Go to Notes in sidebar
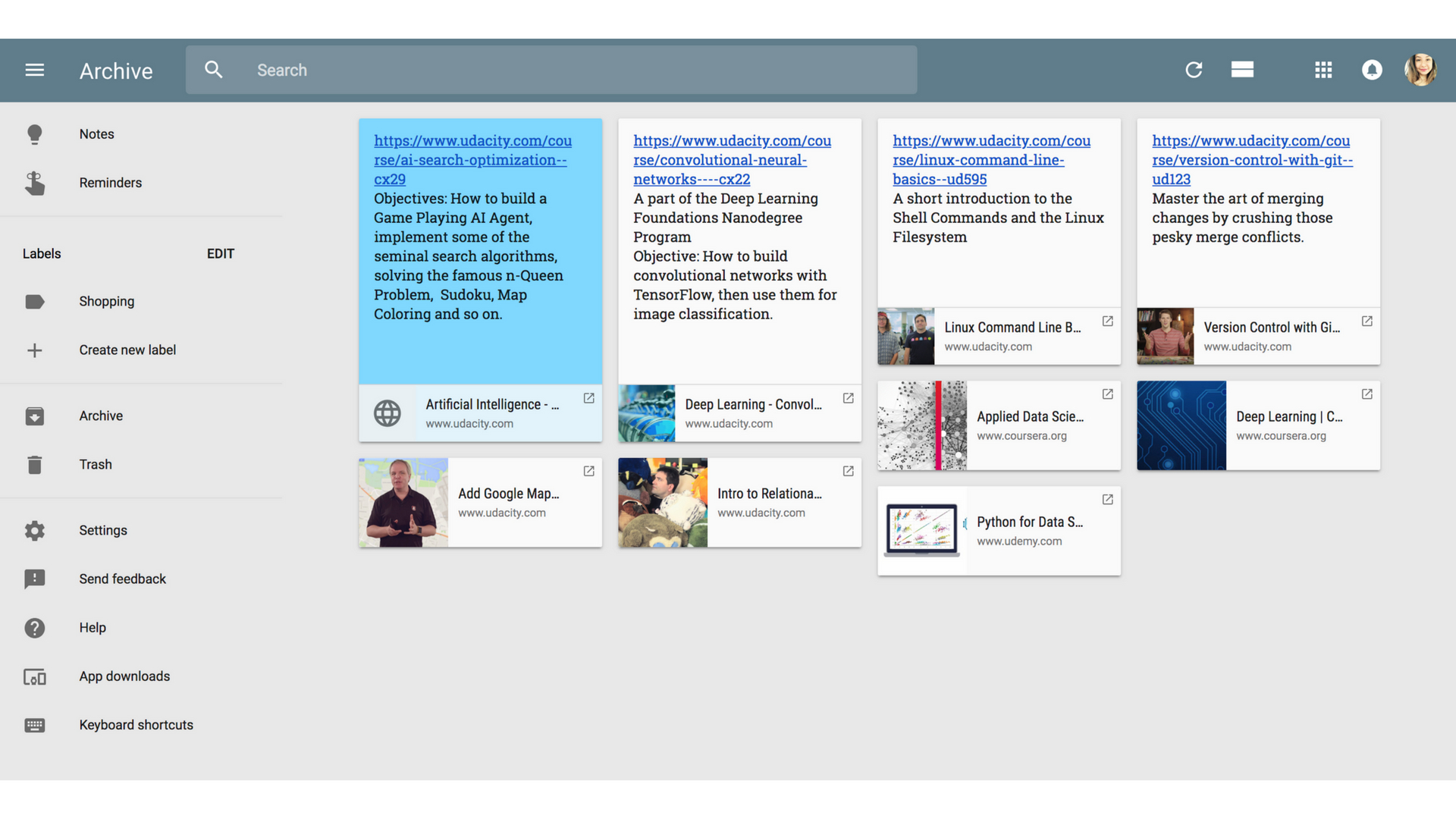1456x819 pixels. [96, 134]
